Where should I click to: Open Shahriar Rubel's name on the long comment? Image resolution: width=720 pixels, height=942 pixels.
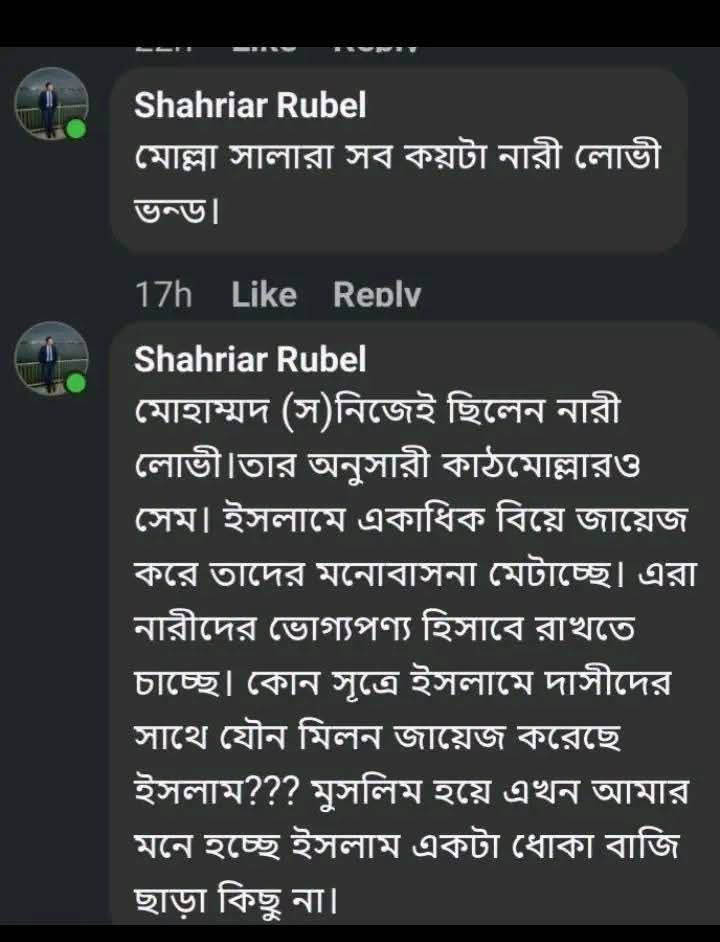click(x=250, y=359)
